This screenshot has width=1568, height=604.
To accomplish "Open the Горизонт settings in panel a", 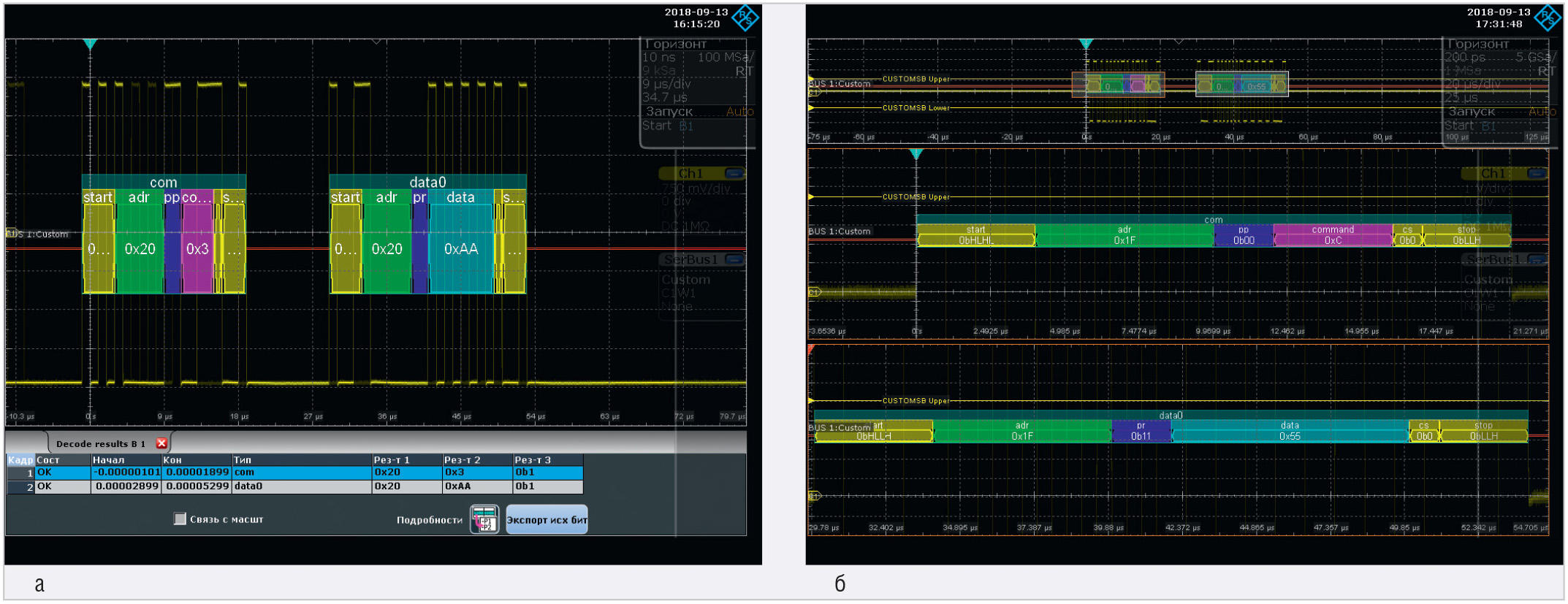I will pyautogui.click(x=675, y=44).
